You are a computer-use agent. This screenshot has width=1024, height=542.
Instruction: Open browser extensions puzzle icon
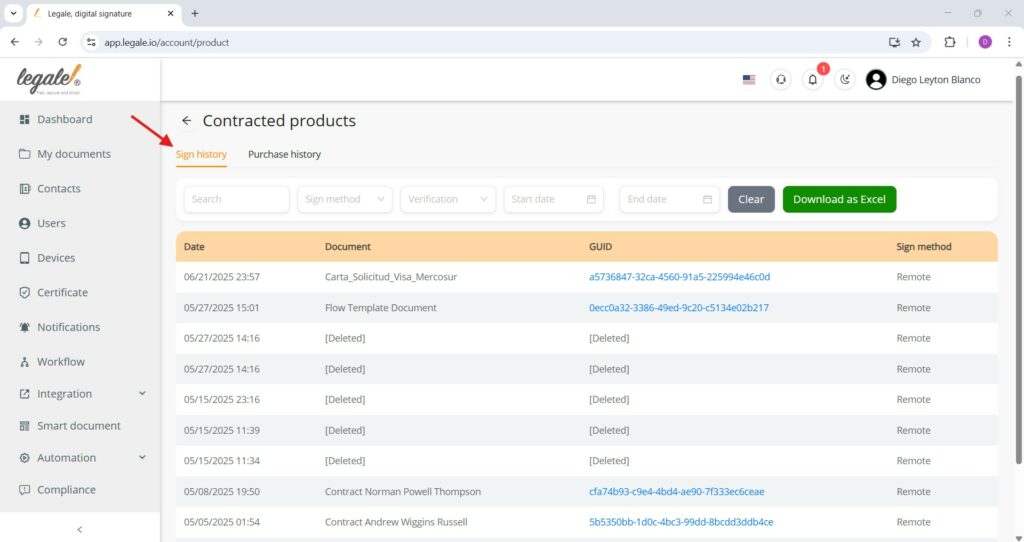(x=950, y=42)
